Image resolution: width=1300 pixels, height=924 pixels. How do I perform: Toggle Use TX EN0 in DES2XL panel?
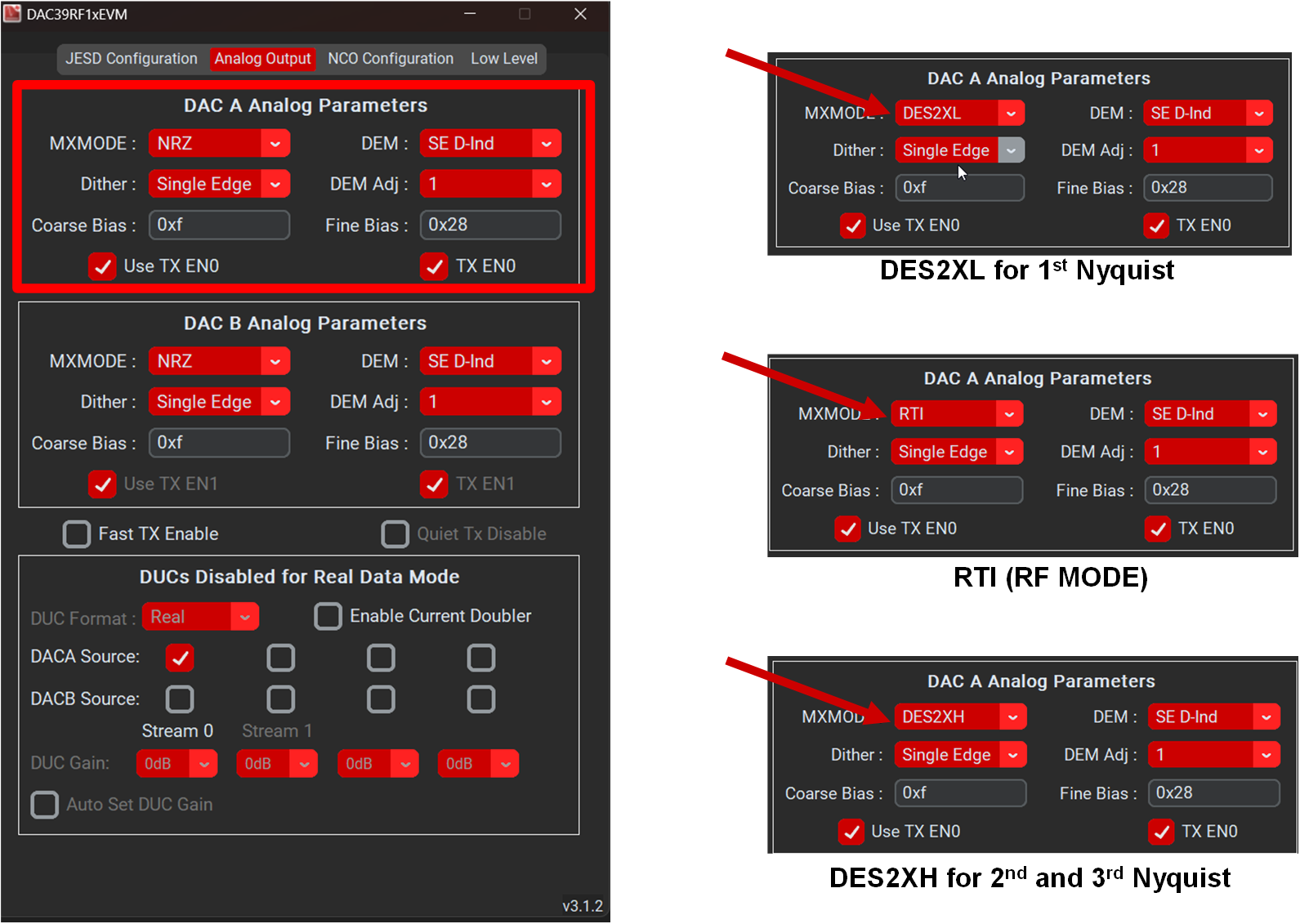852,225
